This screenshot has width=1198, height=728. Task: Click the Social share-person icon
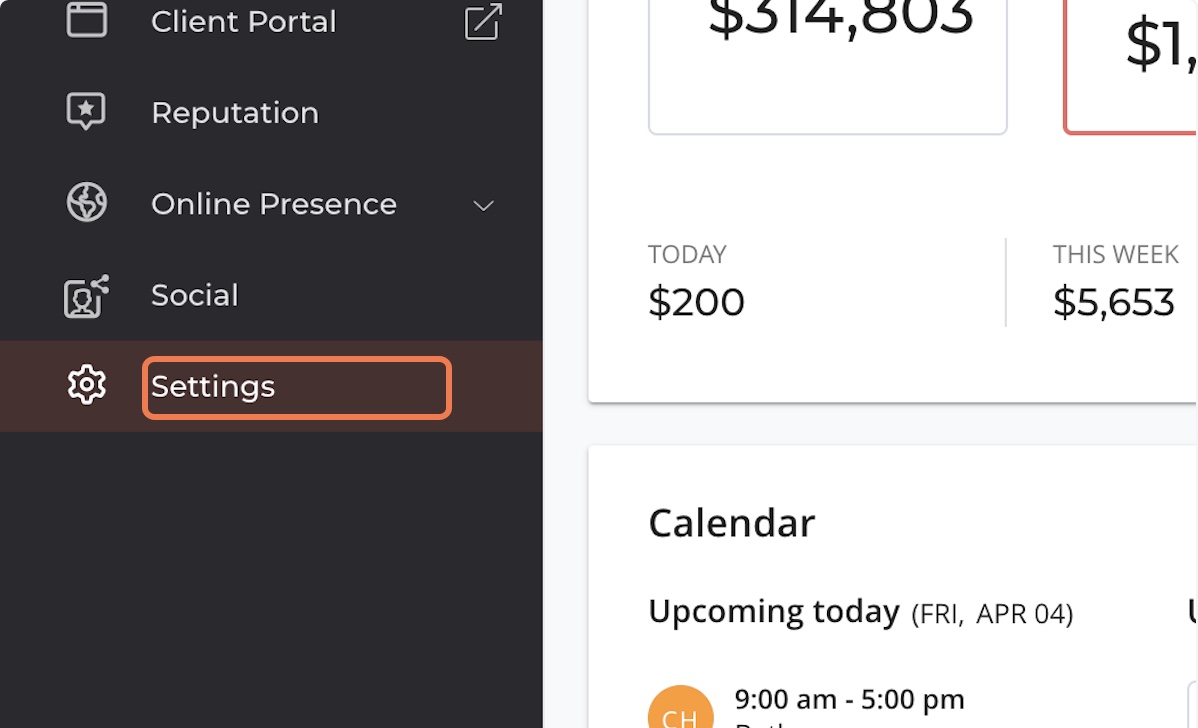pyautogui.click(x=87, y=295)
